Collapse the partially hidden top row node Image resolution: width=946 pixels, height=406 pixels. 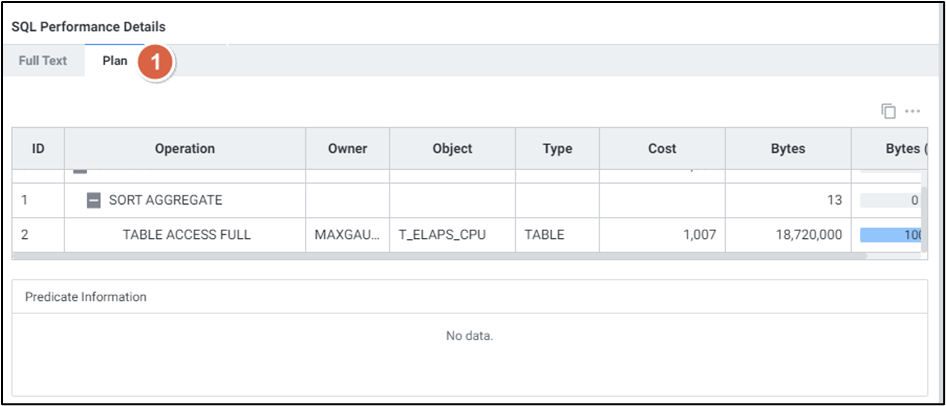[80, 171]
